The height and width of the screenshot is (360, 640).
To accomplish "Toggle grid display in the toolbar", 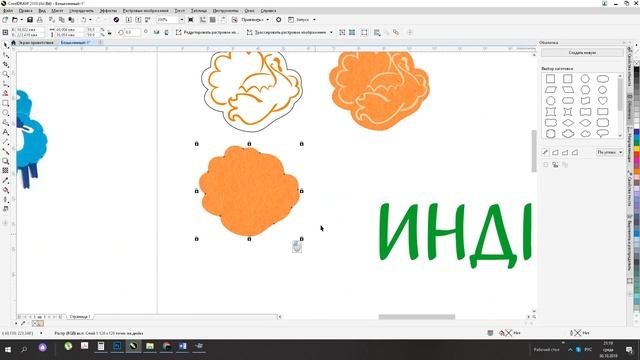I will [213, 20].
